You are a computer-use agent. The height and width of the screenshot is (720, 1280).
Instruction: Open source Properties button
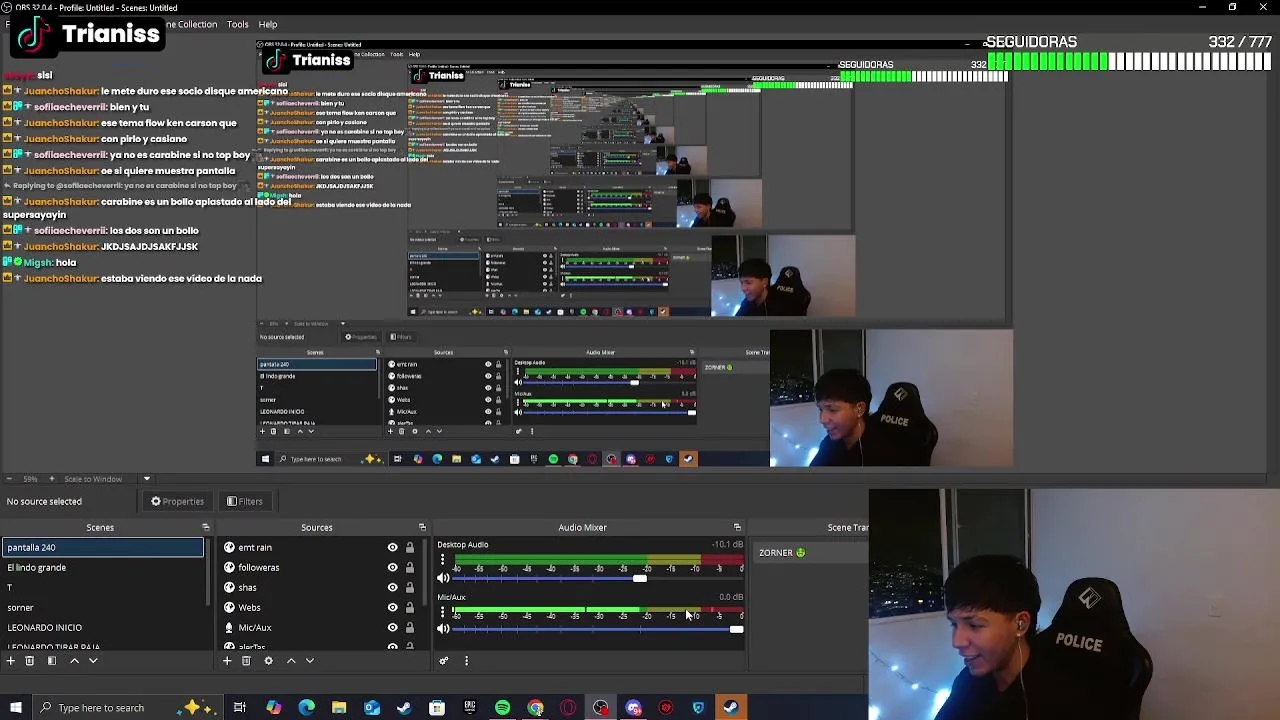coord(177,502)
